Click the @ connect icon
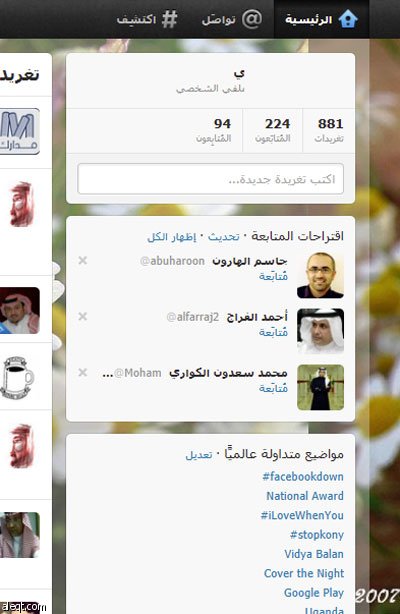400x614 pixels. point(252,19)
